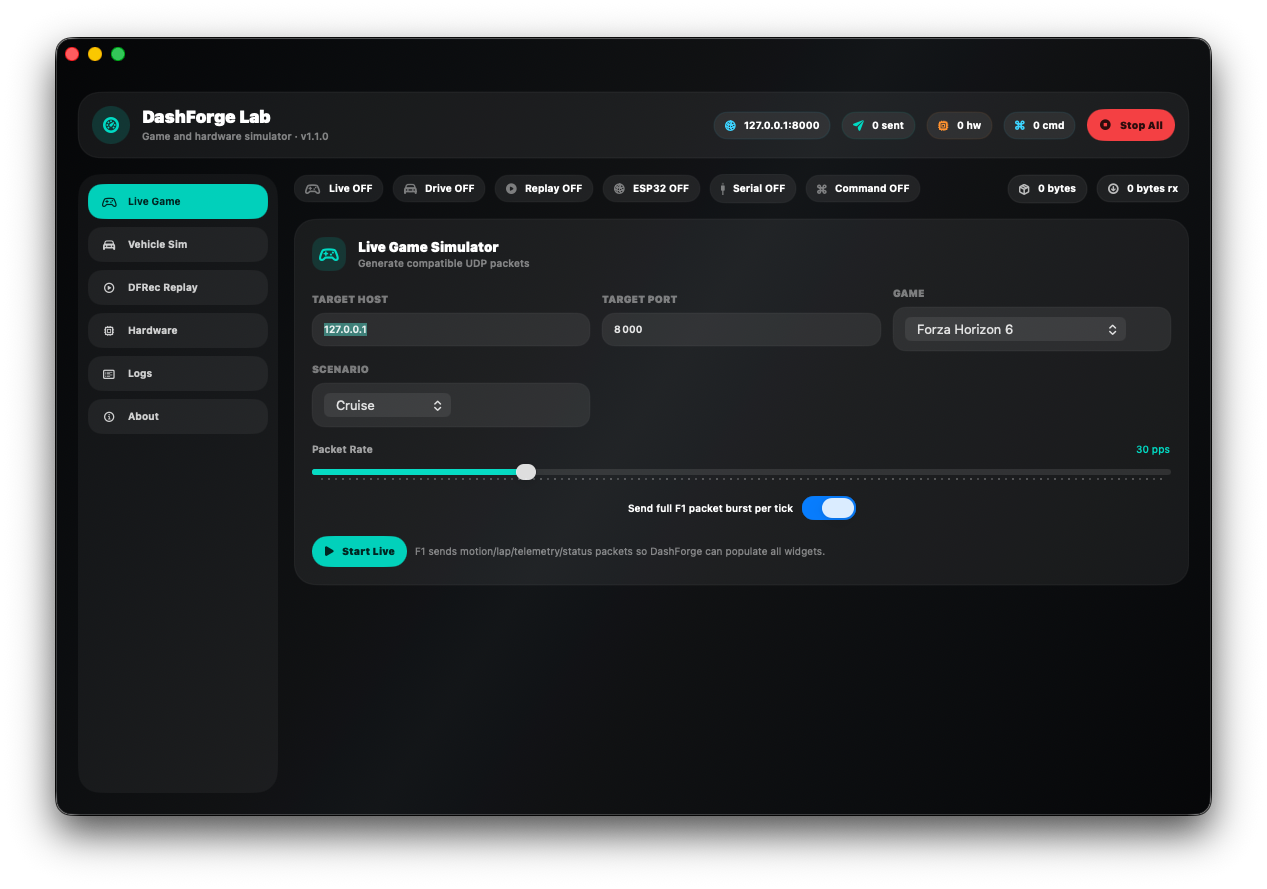Go to Hardware section

(178, 330)
